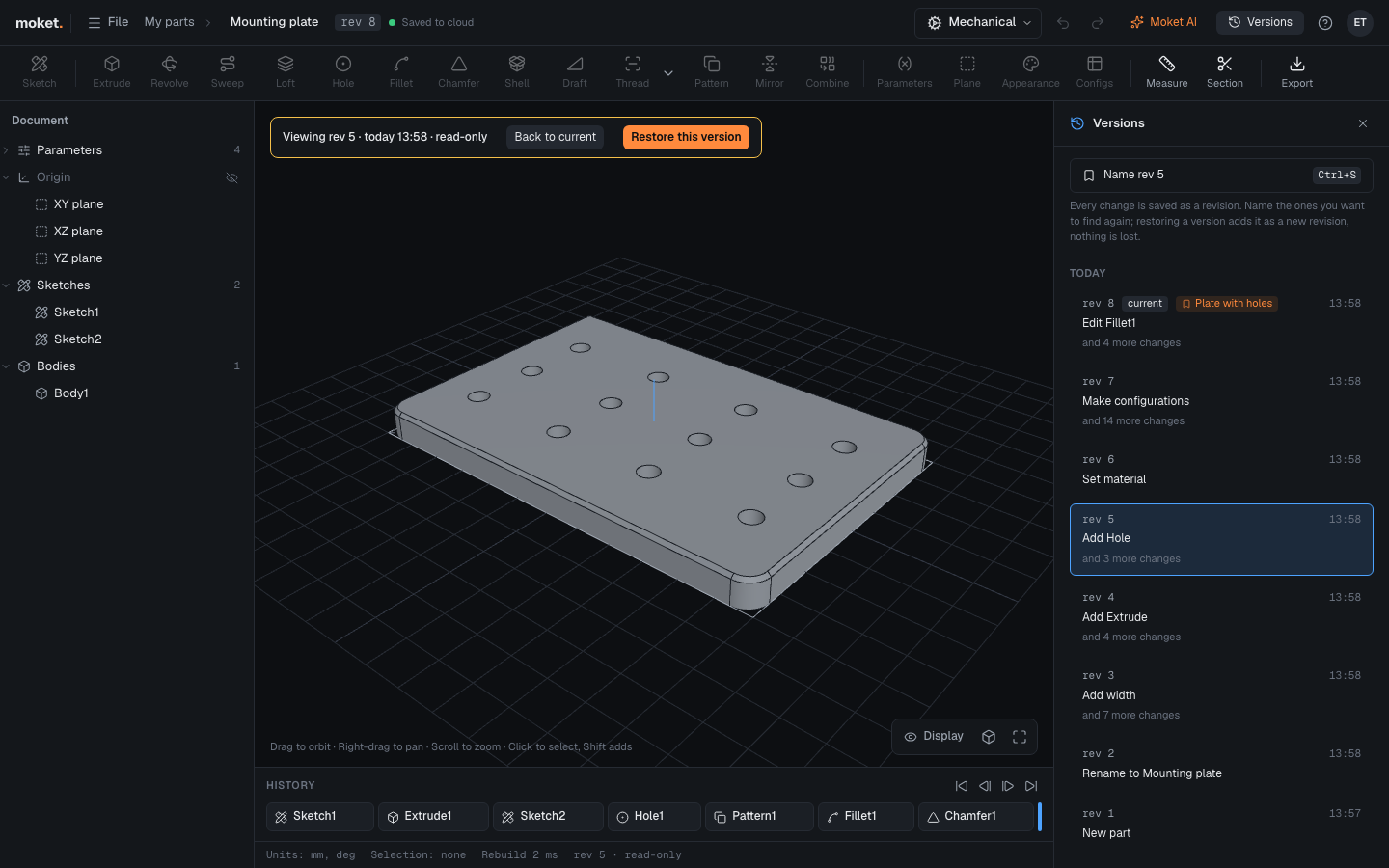This screenshot has height=868, width=1389.
Task: Collapse the Sketches tree node
Action: (7, 285)
